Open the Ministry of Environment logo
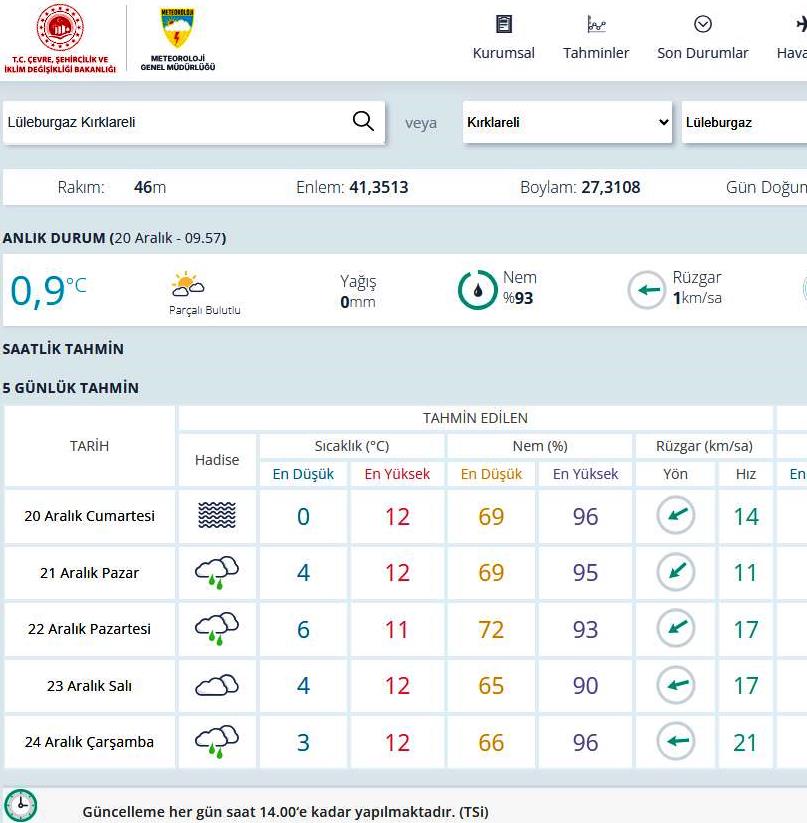The width and height of the screenshot is (807, 823). tap(60, 38)
